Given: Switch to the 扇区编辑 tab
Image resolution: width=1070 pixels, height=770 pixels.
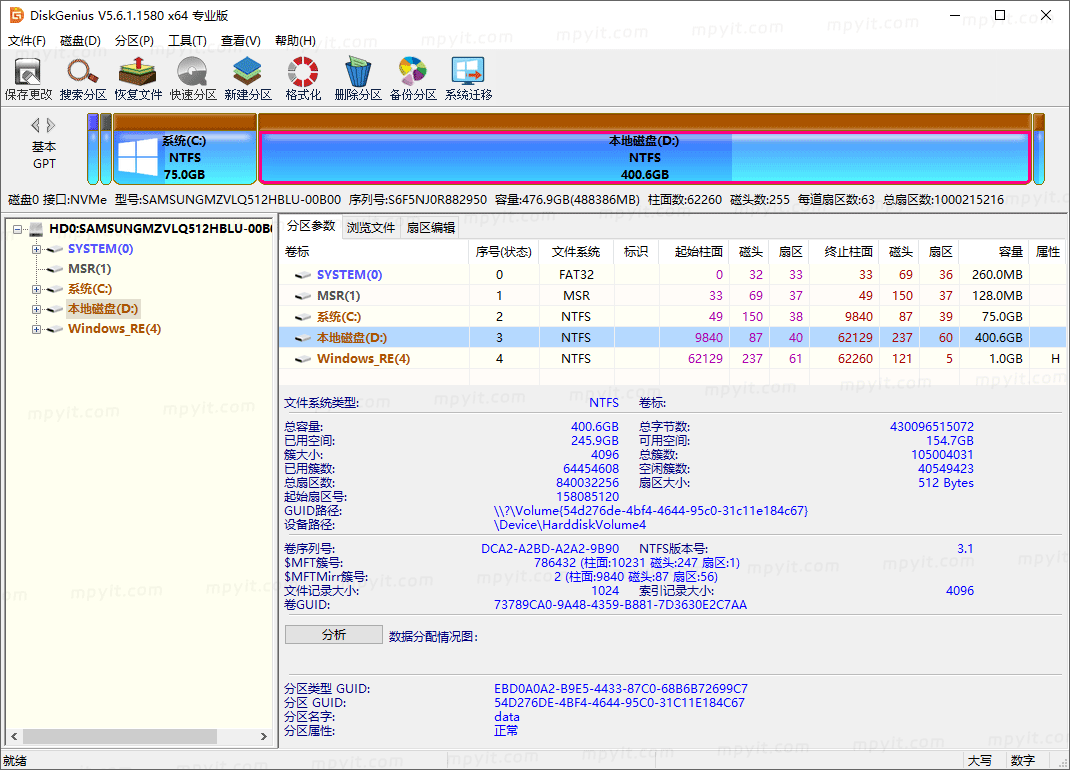Looking at the screenshot, I should pyautogui.click(x=431, y=228).
